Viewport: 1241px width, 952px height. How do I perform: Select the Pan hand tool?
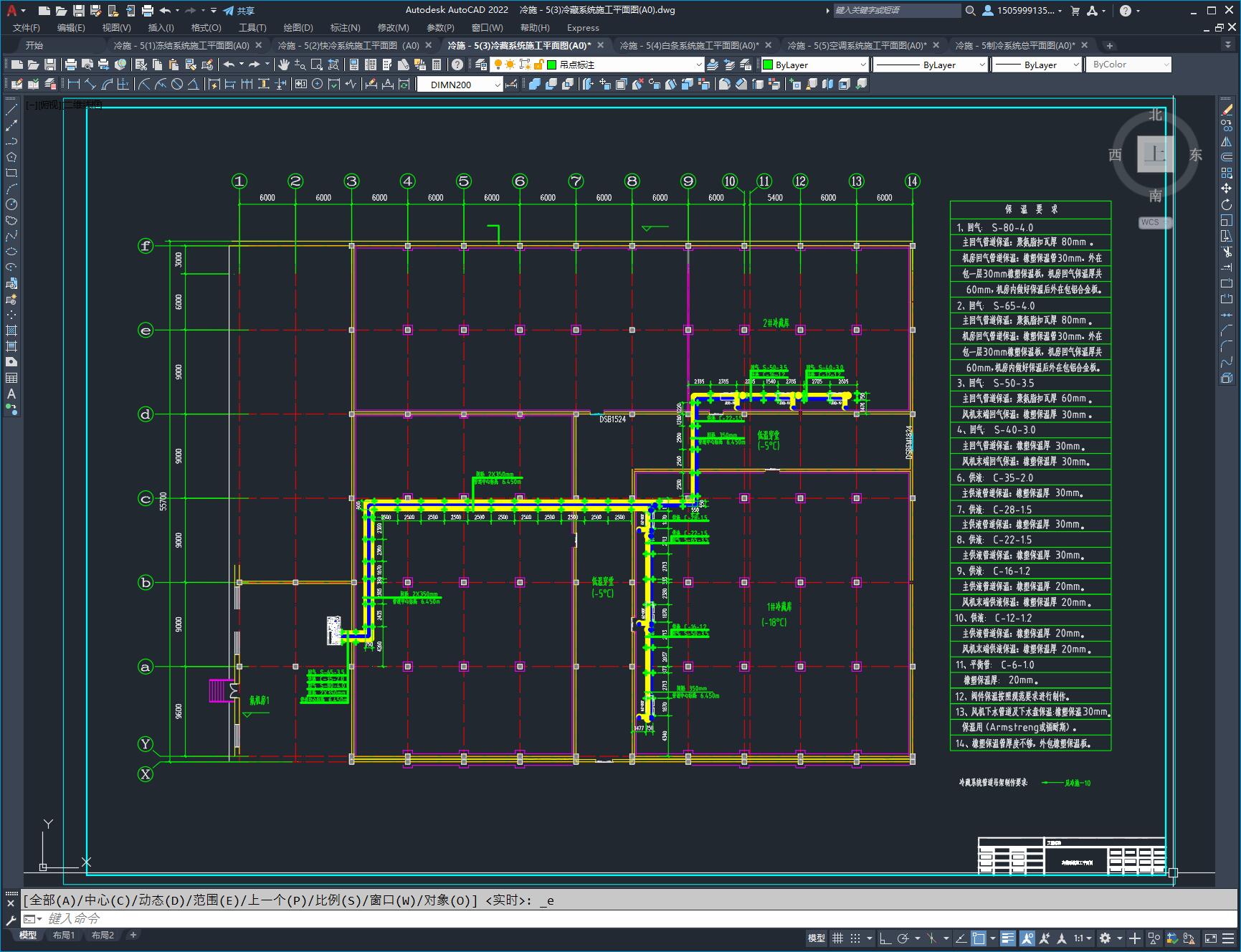[x=284, y=65]
